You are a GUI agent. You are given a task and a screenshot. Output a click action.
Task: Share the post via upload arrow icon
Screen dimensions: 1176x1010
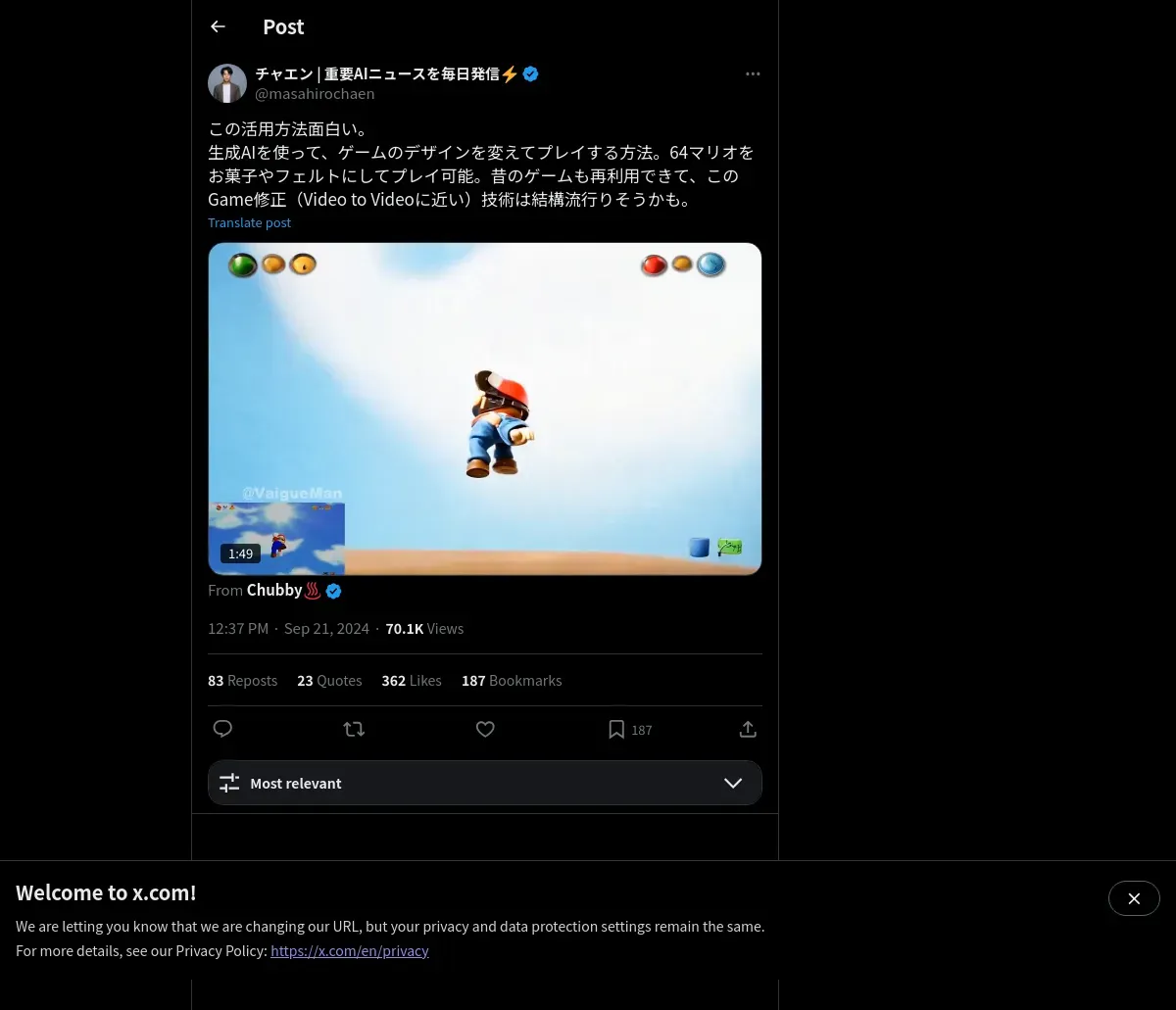(748, 729)
